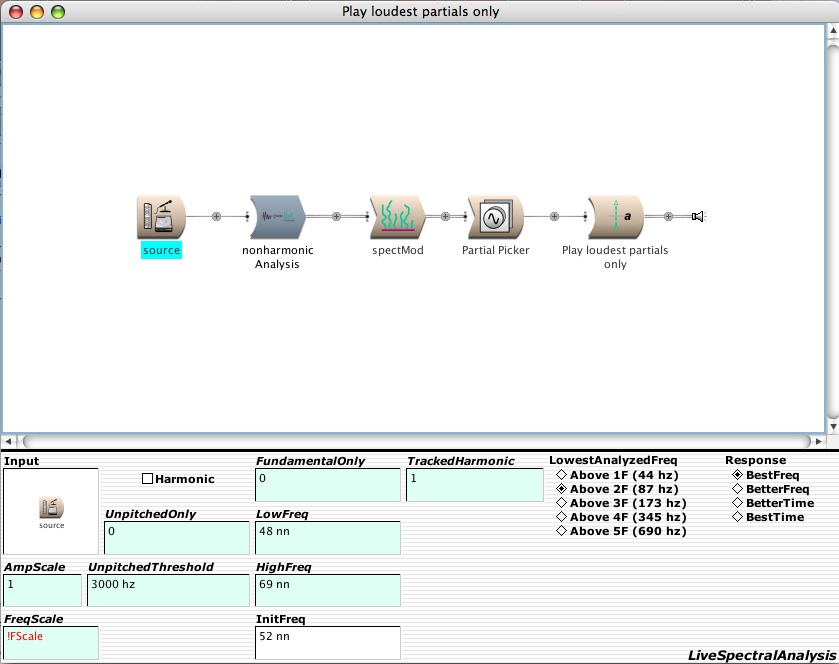Click the UnpitchedOnly field

(177, 538)
